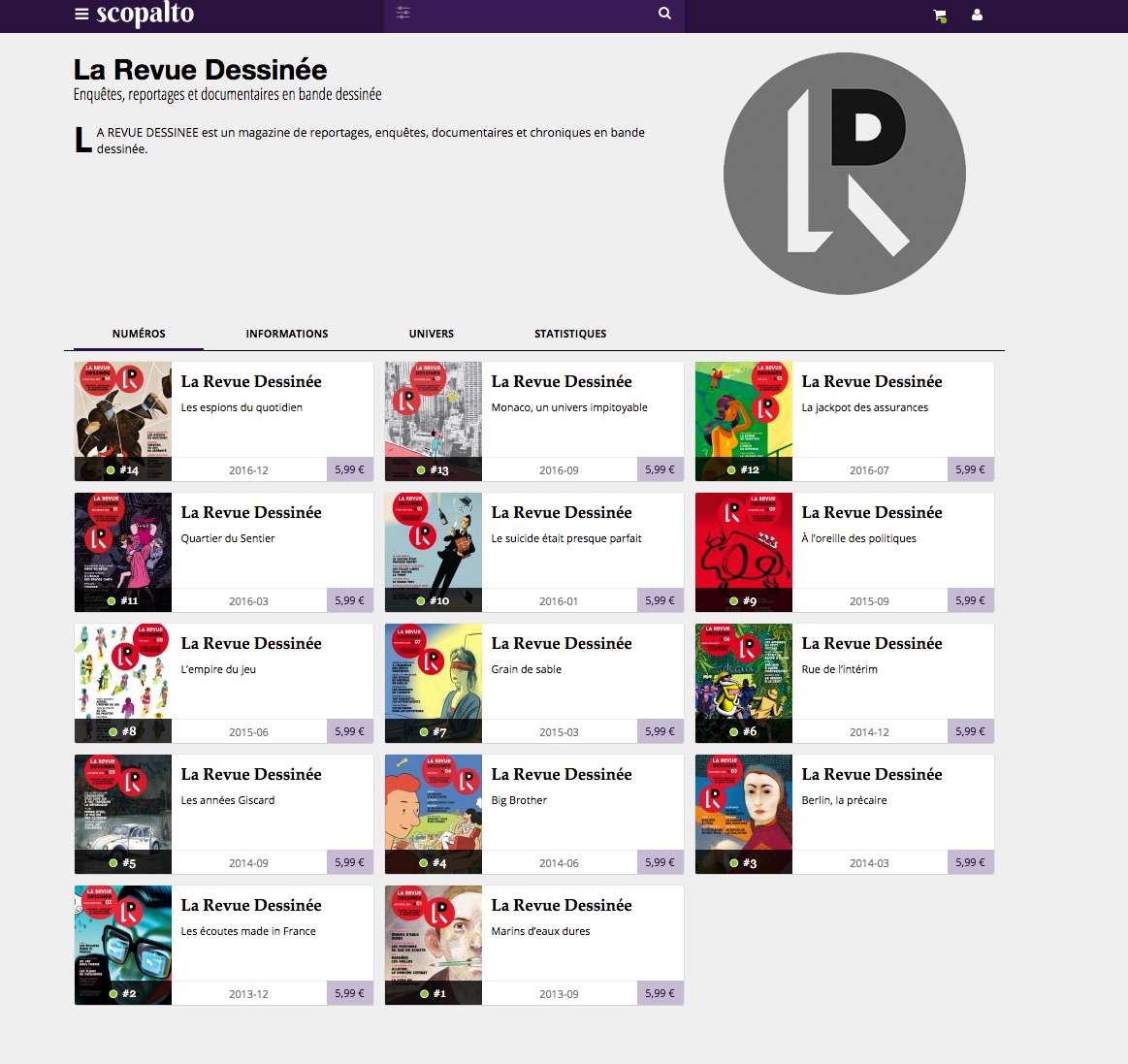Click the 2016-12 date of issue #14
Screen dimensions: 1128x1064
(248, 470)
